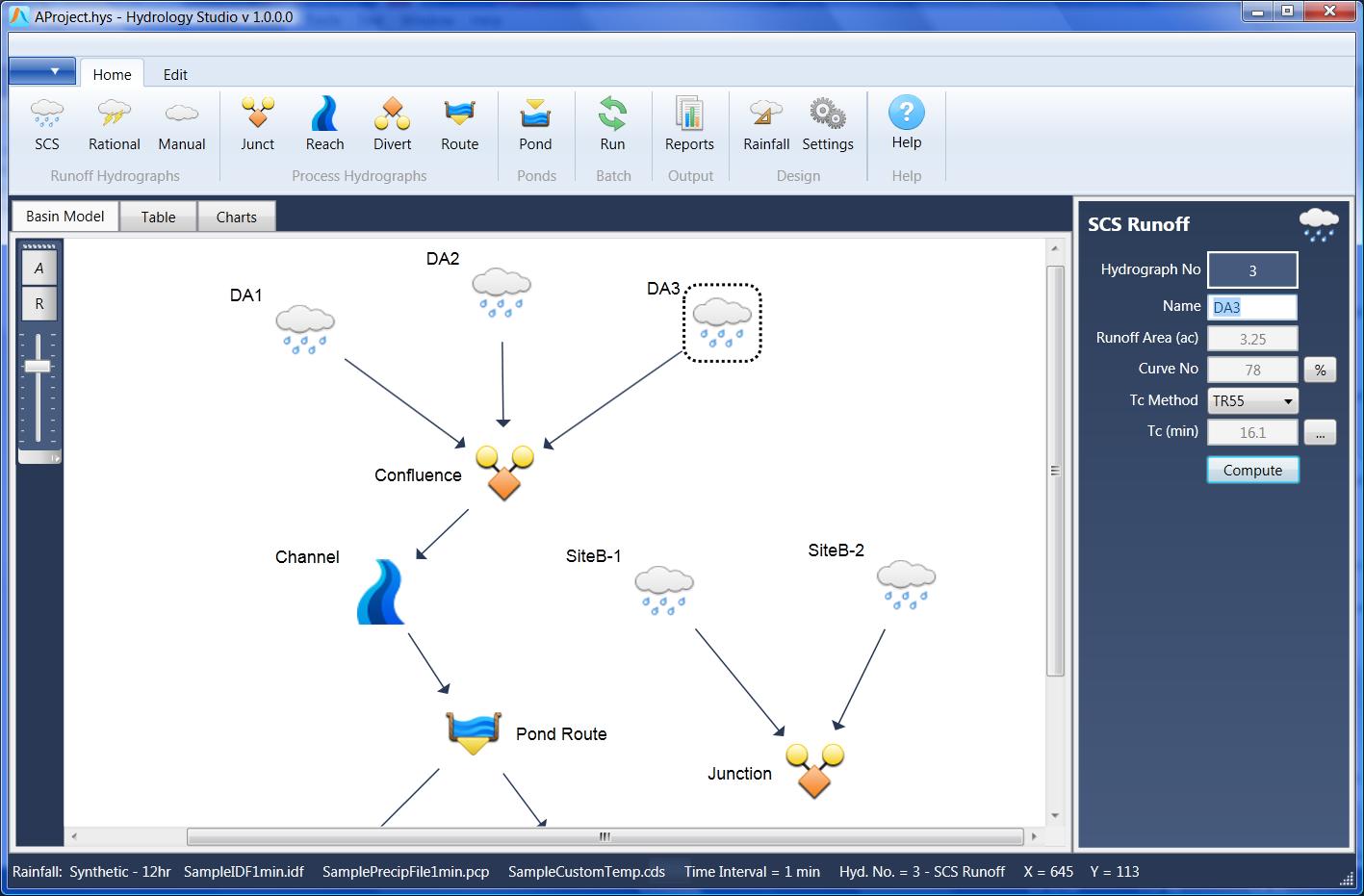Create a Rational method hydrograph

tap(113, 125)
